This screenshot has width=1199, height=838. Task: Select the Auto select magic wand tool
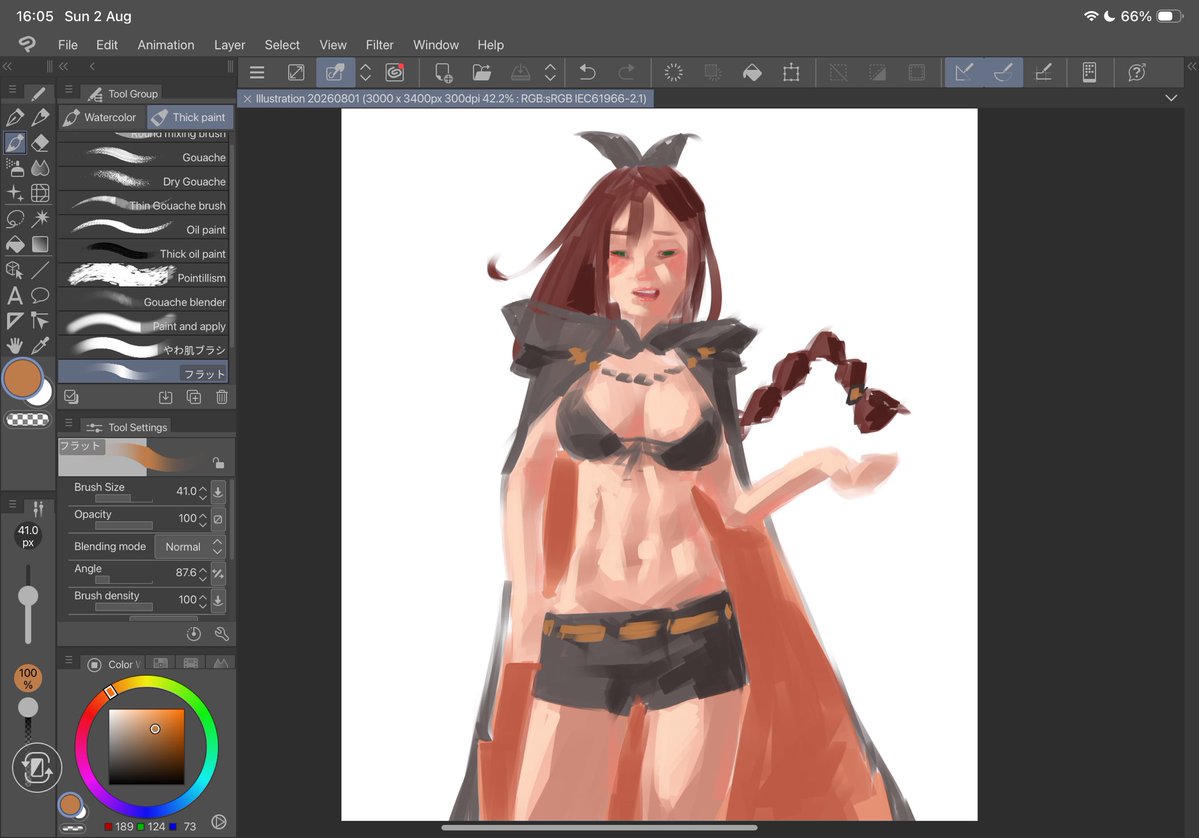point(40,219)
